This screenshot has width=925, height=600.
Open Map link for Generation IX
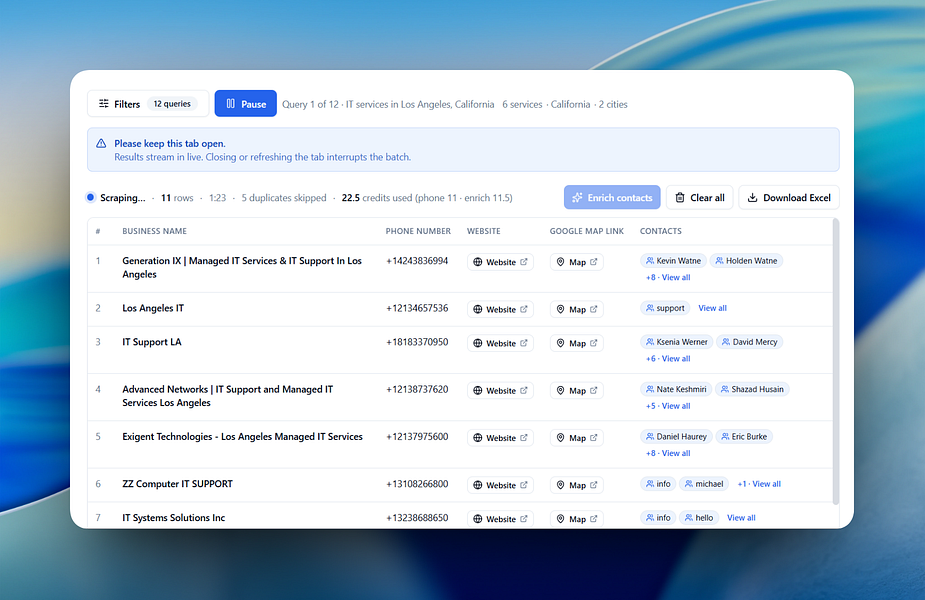point(576,262)
